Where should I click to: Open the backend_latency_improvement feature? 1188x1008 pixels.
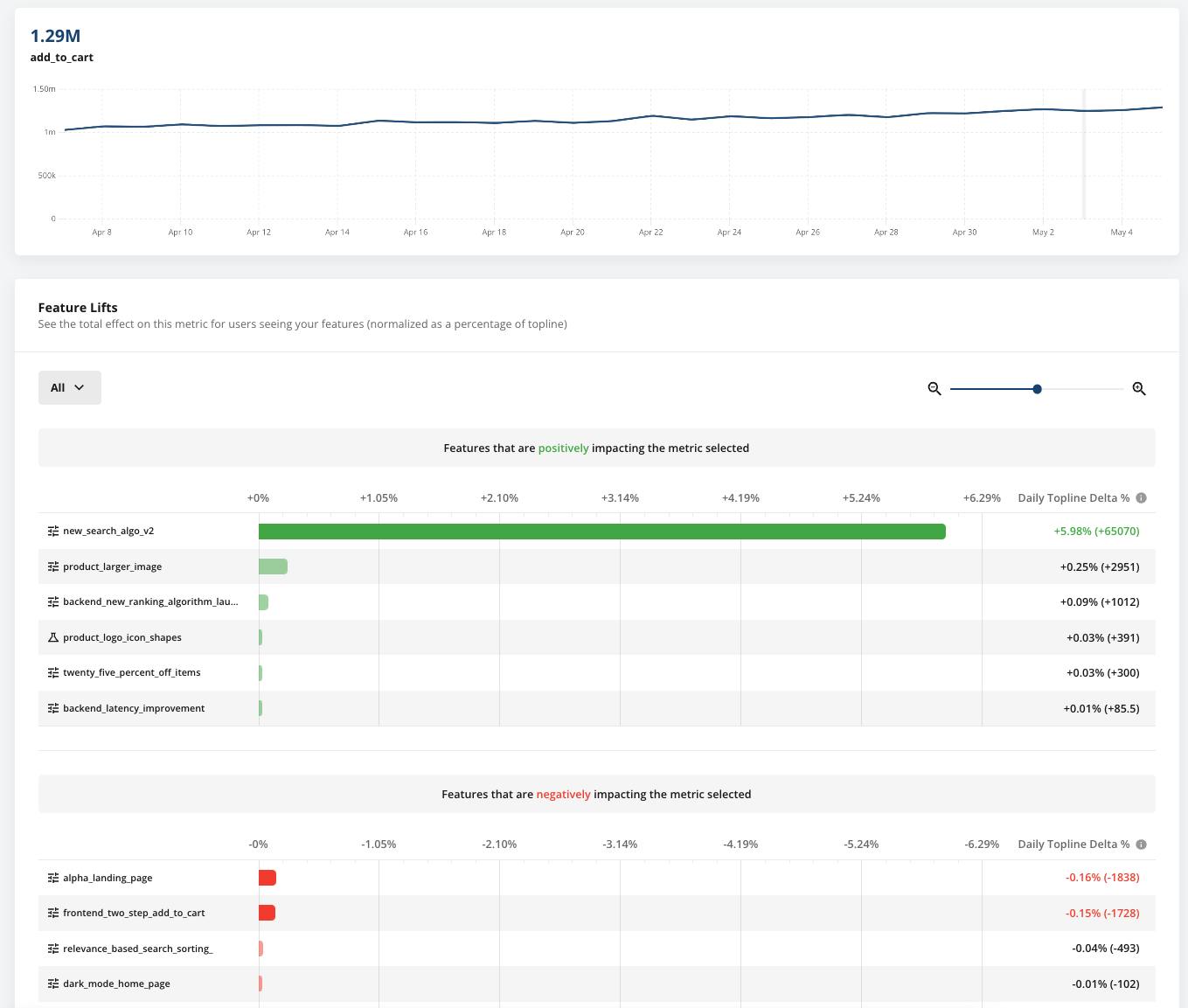[134, 708]
